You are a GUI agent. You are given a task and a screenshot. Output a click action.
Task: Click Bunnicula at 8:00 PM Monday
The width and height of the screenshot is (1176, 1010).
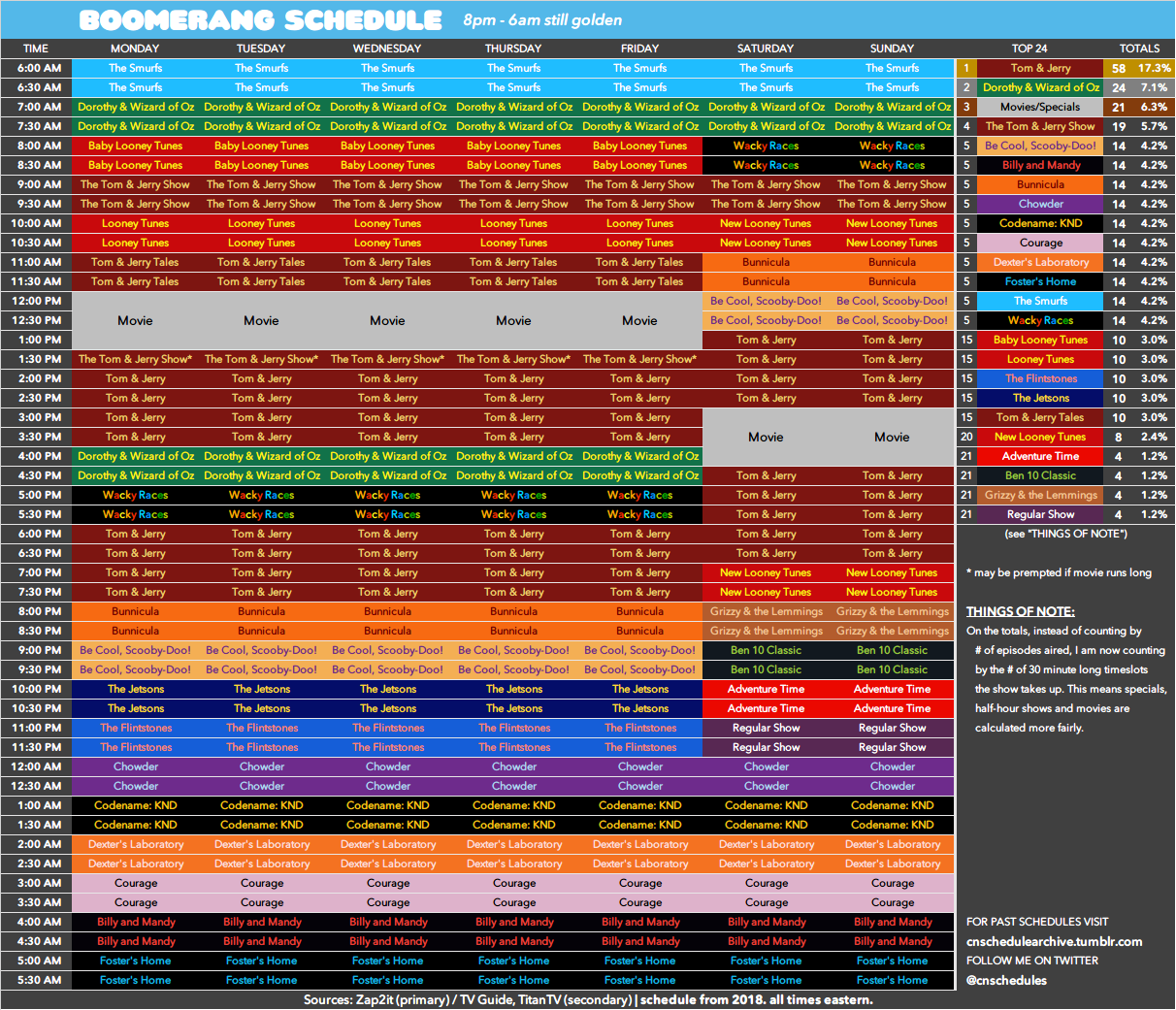click(x=135, y=611)
